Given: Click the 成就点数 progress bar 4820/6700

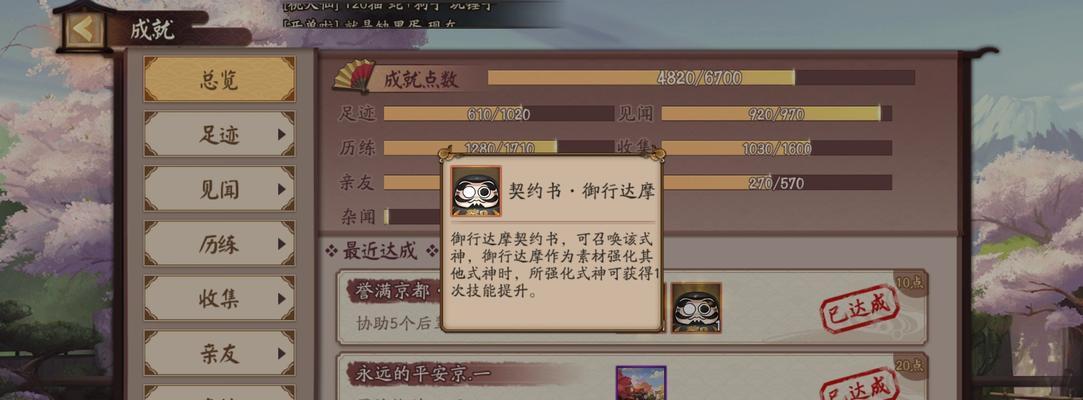Looking at the screenshot, I should [x=701, y=77].
